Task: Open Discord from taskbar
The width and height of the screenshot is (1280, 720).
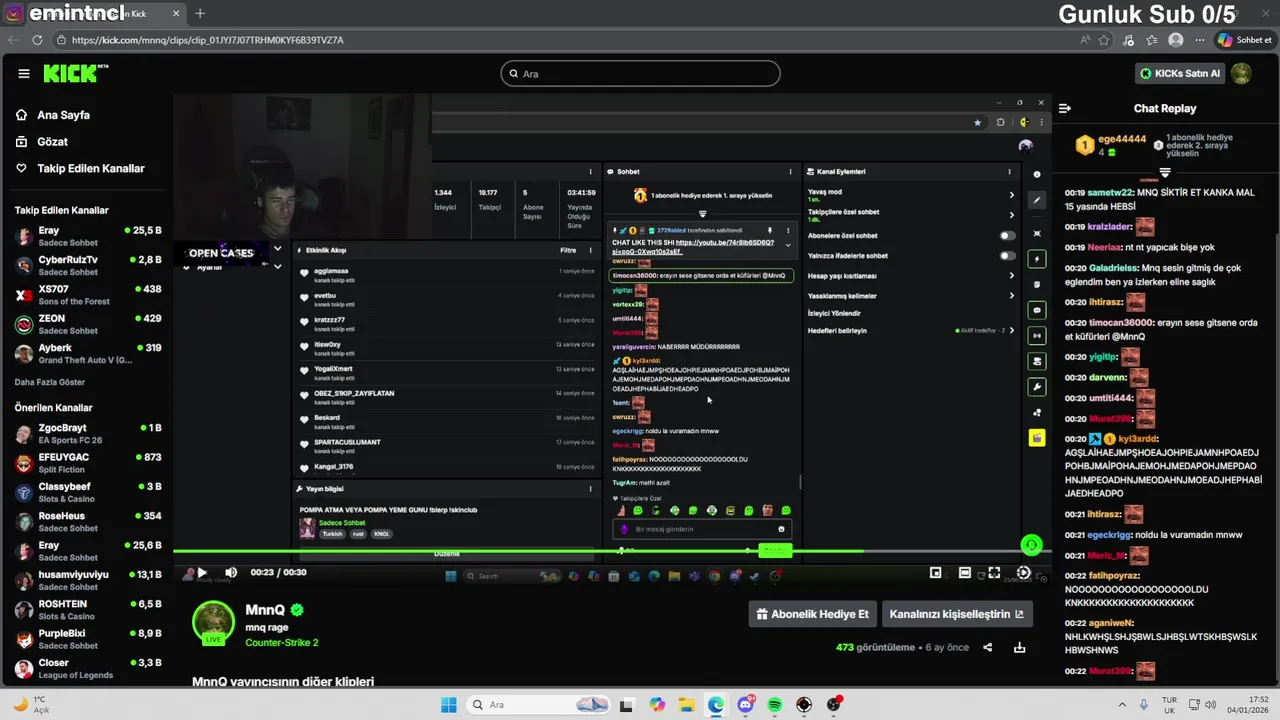Action: pyautogui.click(x=746, y=705)
